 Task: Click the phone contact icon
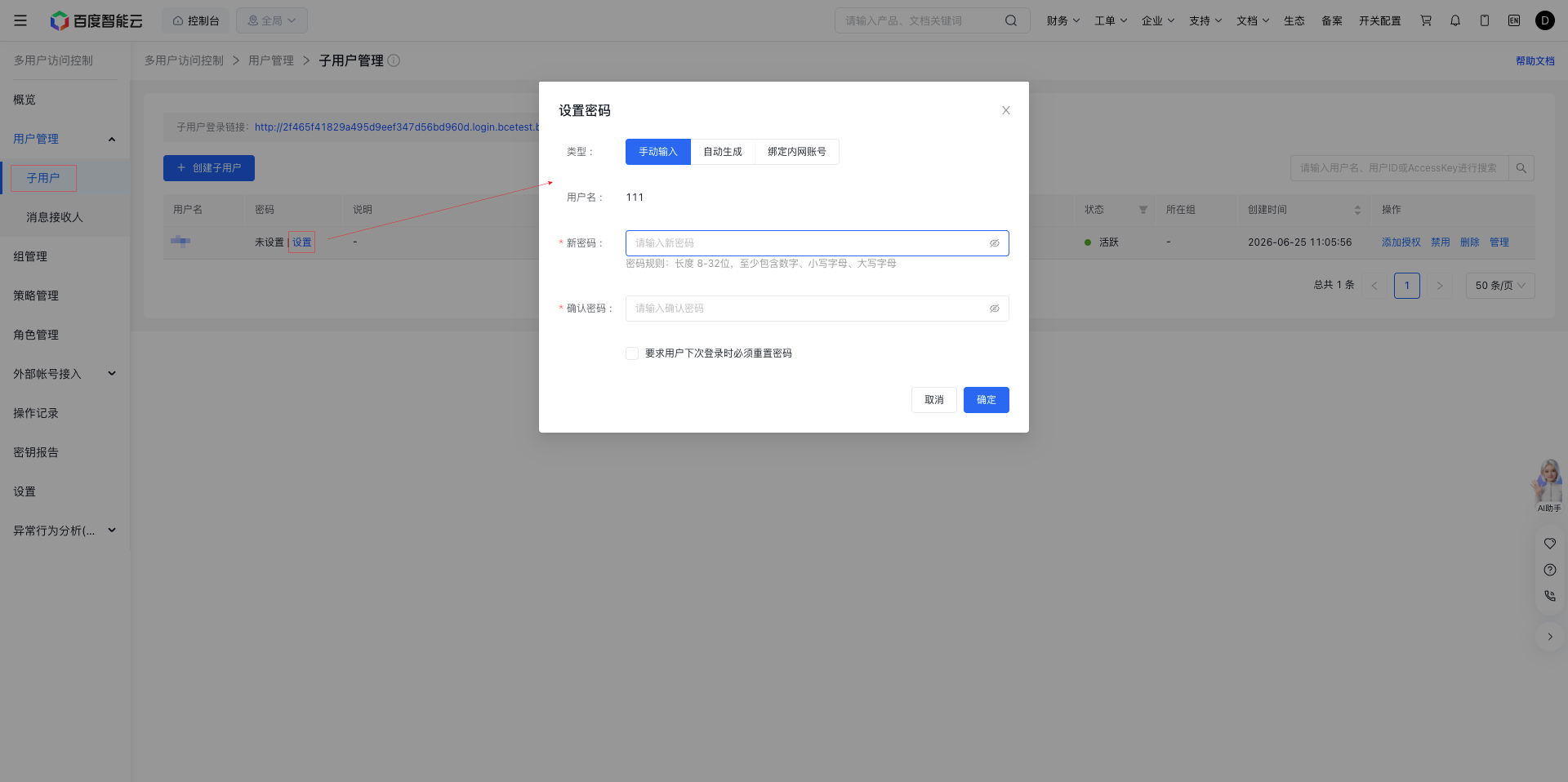coord(1550,596)
